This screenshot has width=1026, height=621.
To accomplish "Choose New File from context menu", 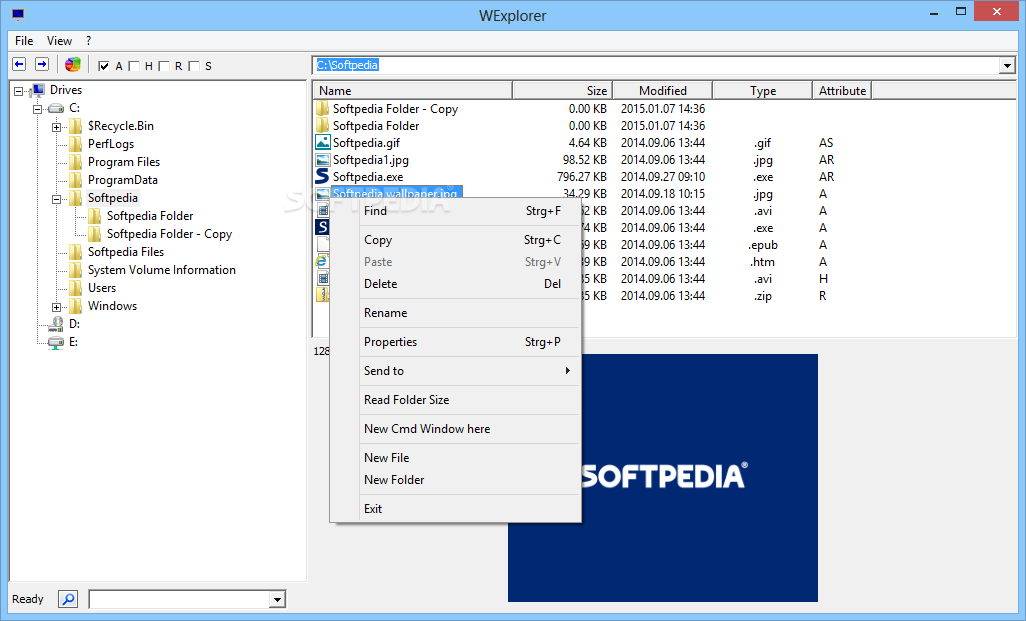I will 470,457.
